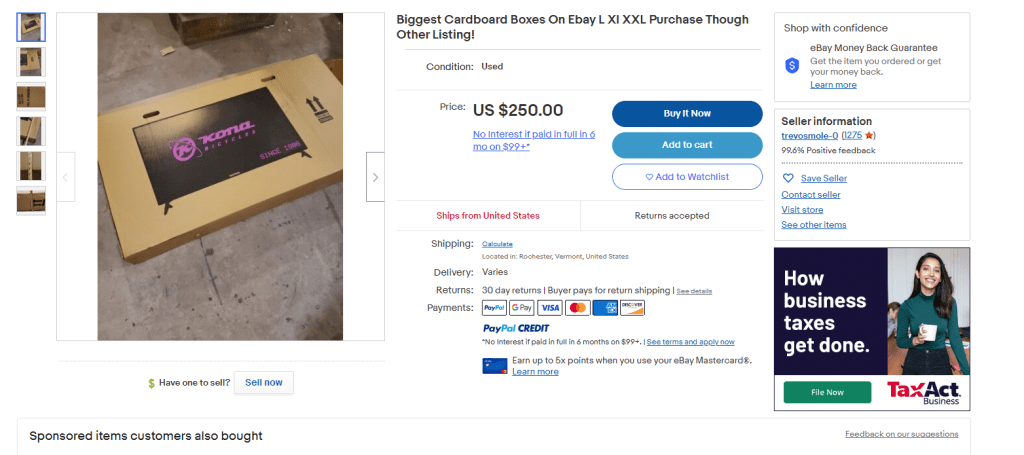Viewport: 1024px width, 455px height.
Task: Click the Buy It Now button
Action: [x=687, y=114]
